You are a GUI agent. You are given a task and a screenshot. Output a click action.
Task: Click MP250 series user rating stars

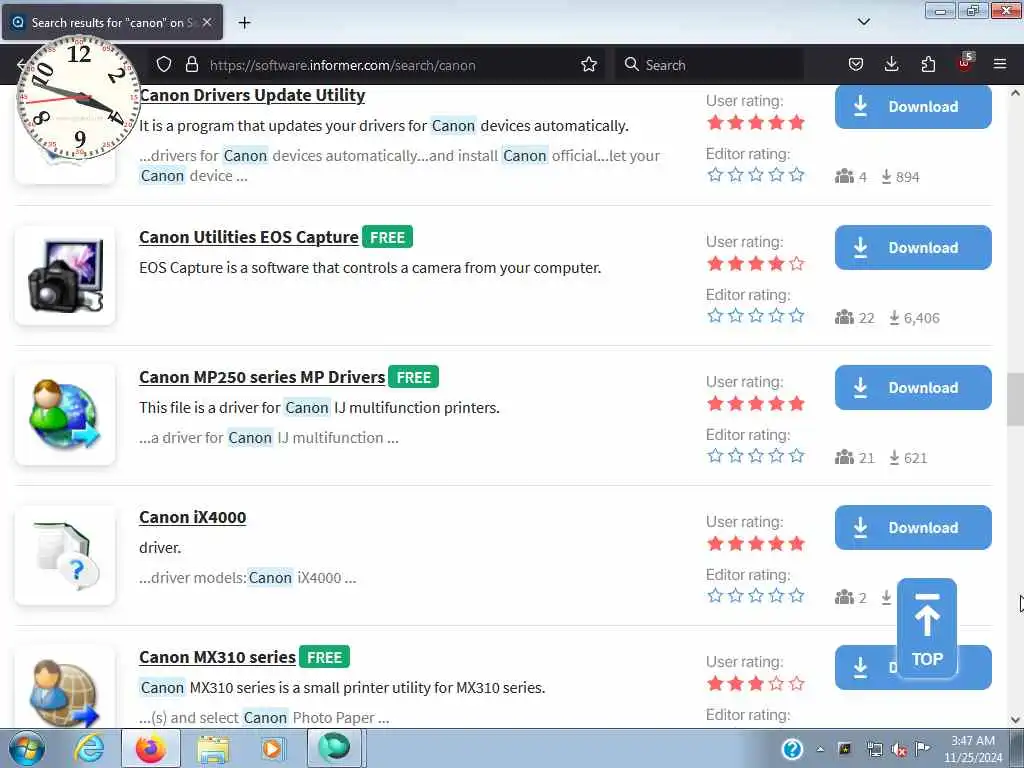[756, 404]
